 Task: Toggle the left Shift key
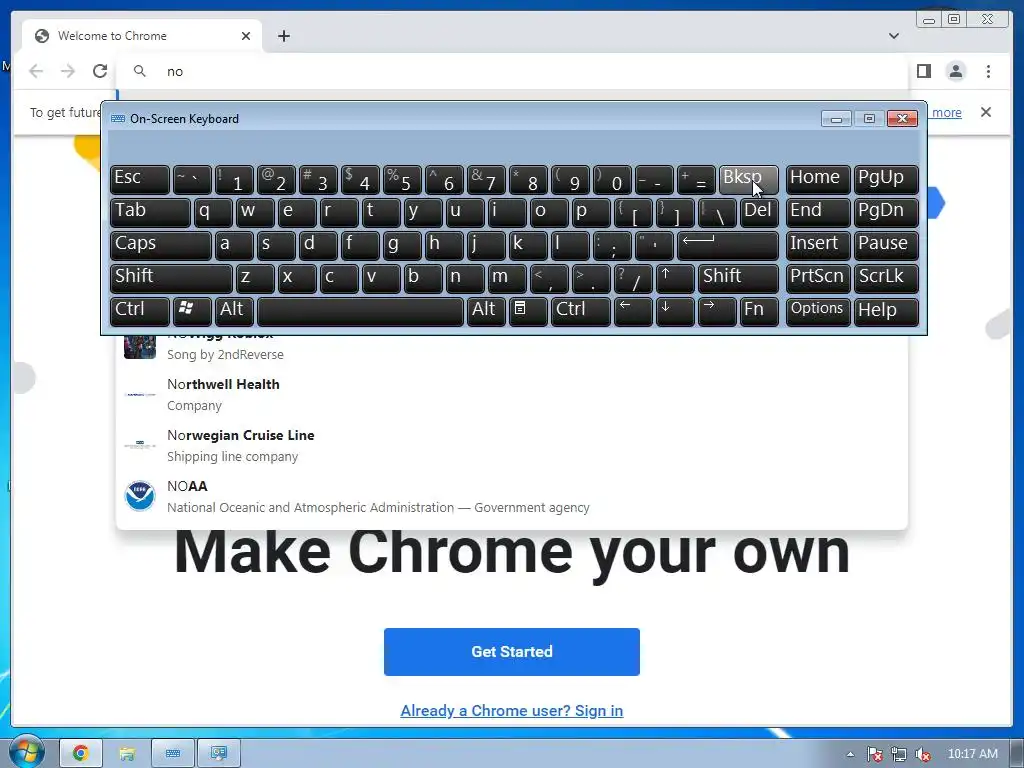[x=171, y=279]
